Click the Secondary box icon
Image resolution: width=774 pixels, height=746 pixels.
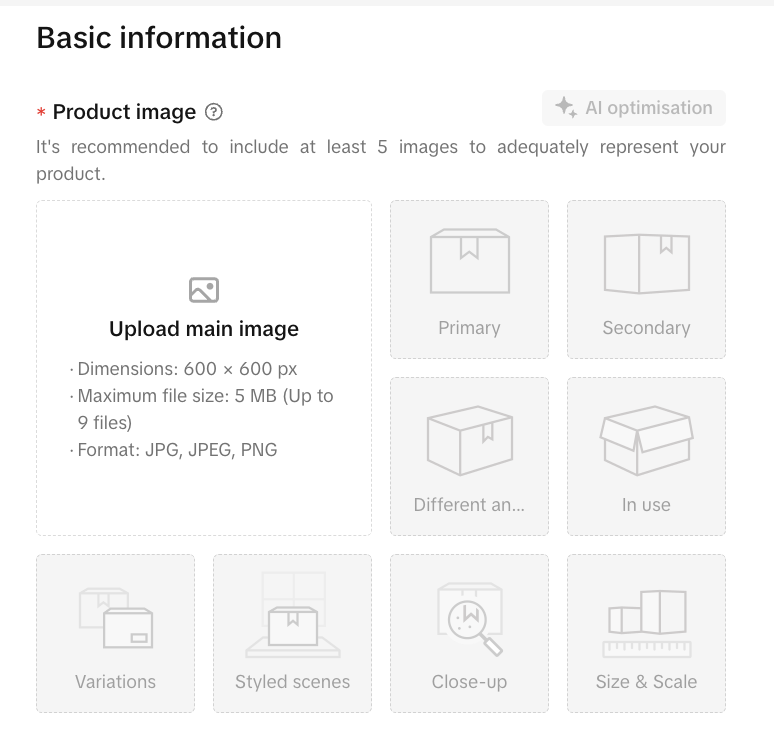click(646, 263)
